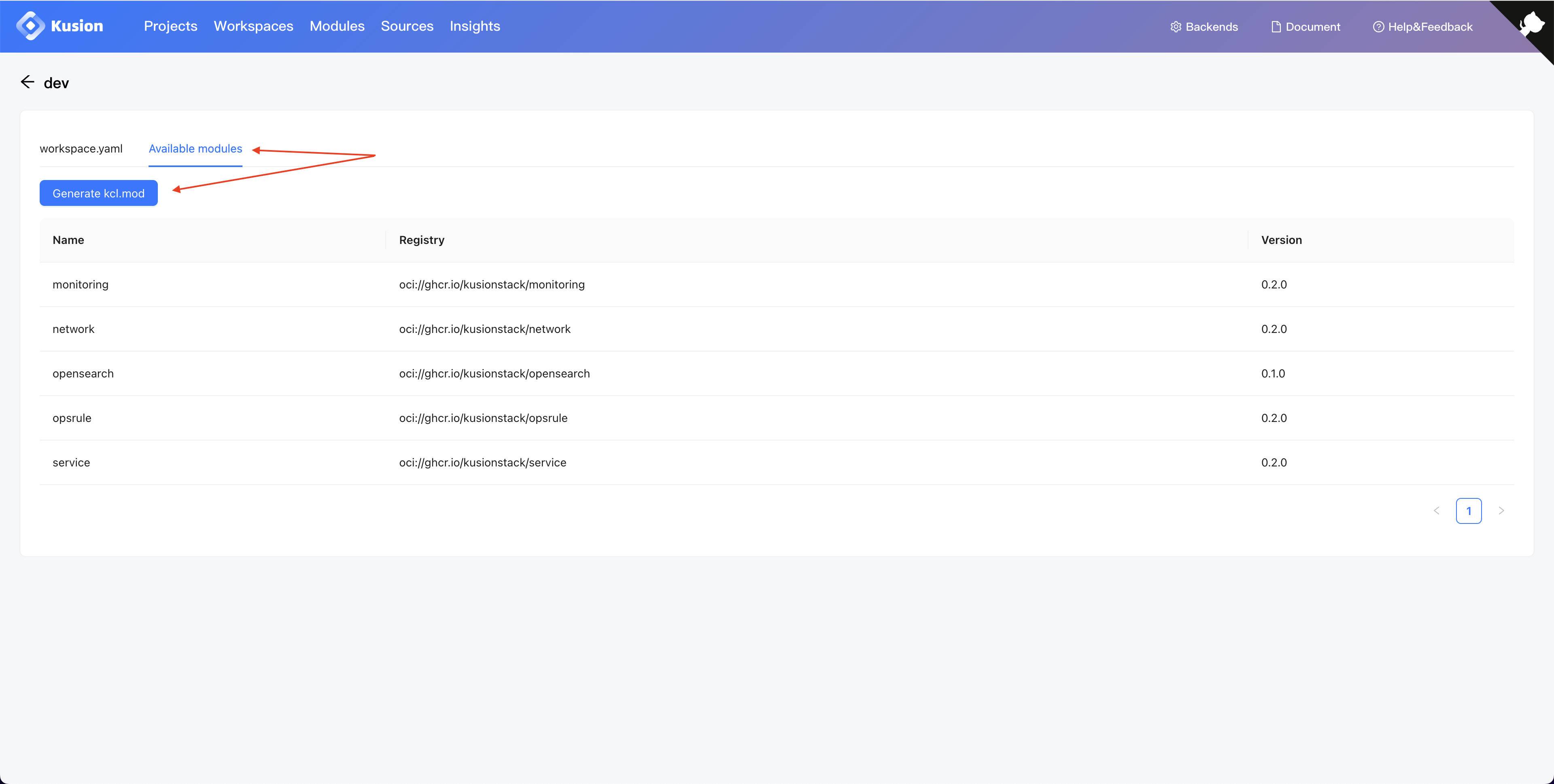This screenshot has height=784, width=1554.
Task: Go to next page with right chevron
Action: tap(1501, 511)
